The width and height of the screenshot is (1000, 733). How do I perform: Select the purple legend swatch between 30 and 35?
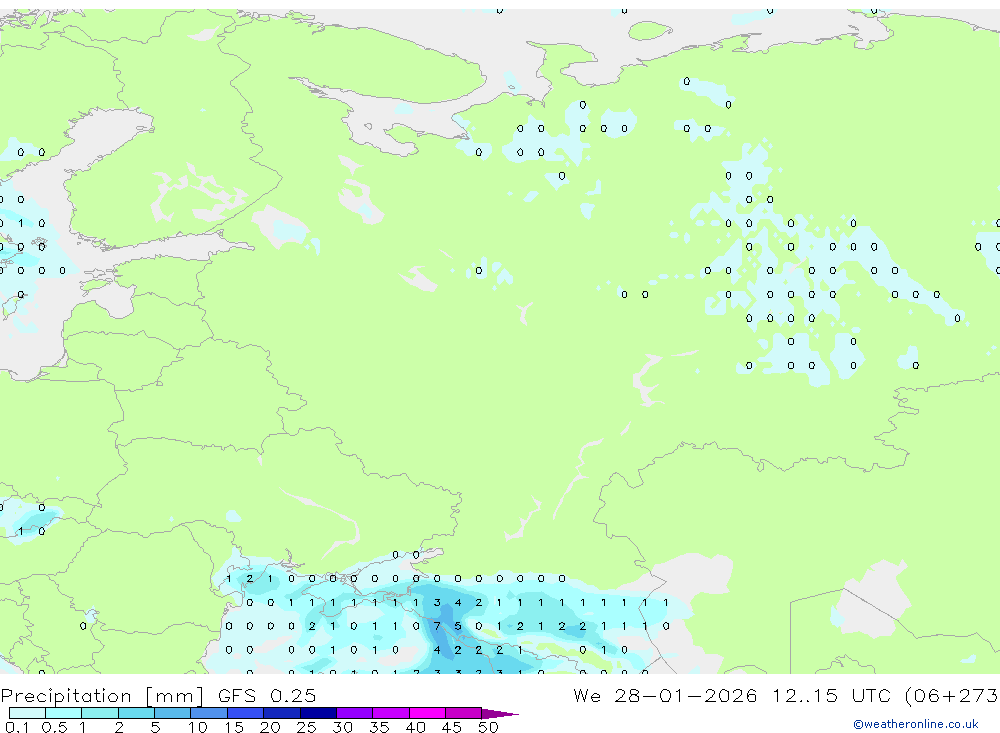pos(355,713)
